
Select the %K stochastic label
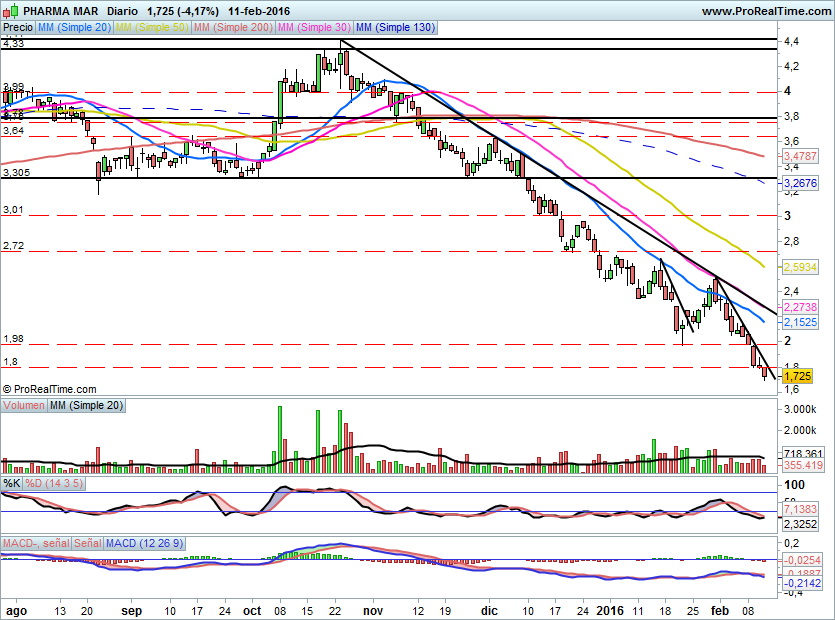point(12,484)
